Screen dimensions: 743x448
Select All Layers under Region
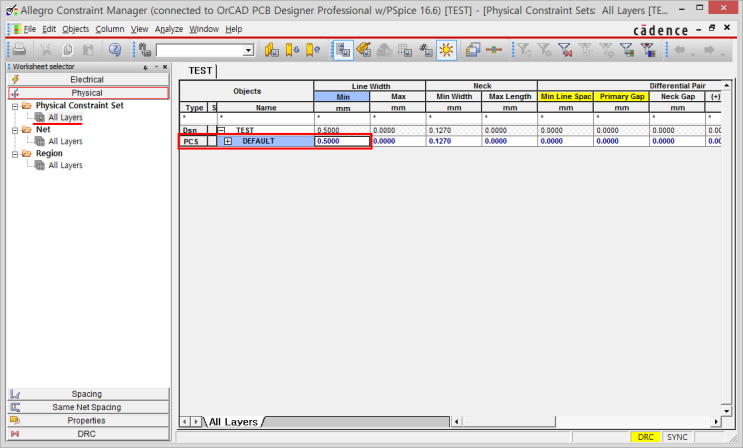65,165
